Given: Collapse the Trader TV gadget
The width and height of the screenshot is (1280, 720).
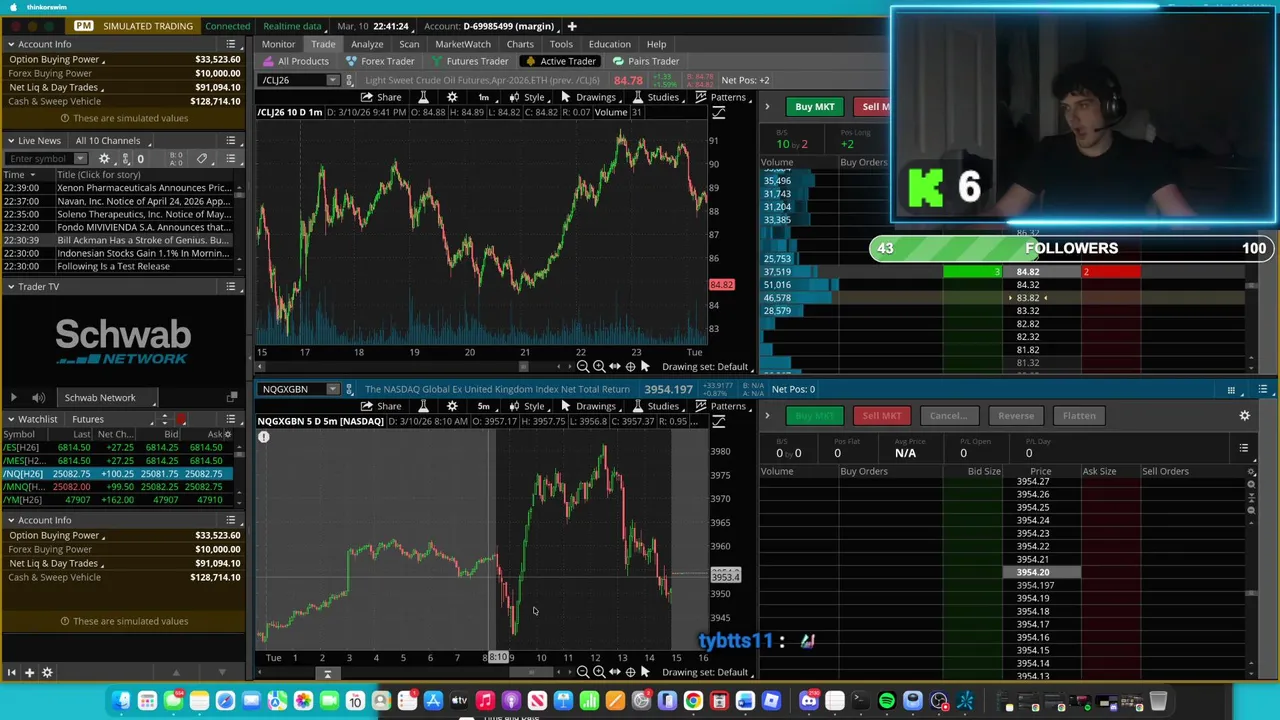Looking at the screenshot, I should coord(10,286).
